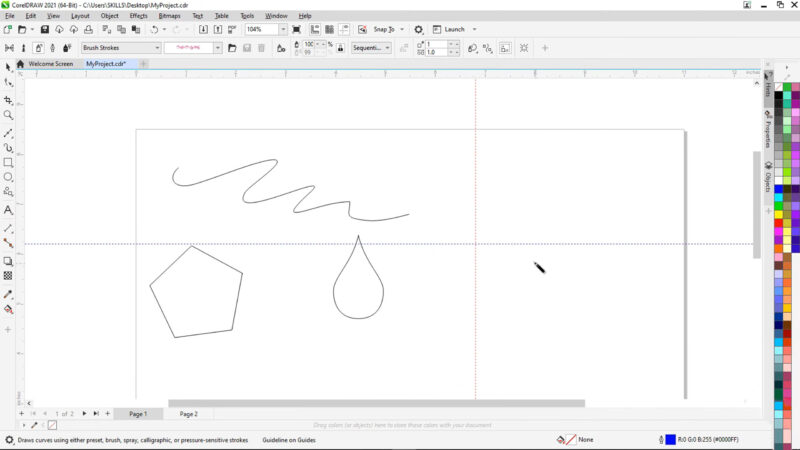This screenshot has height=450, width=800.
Task: Select the Connector tool
Action: [x=8, y=243]
